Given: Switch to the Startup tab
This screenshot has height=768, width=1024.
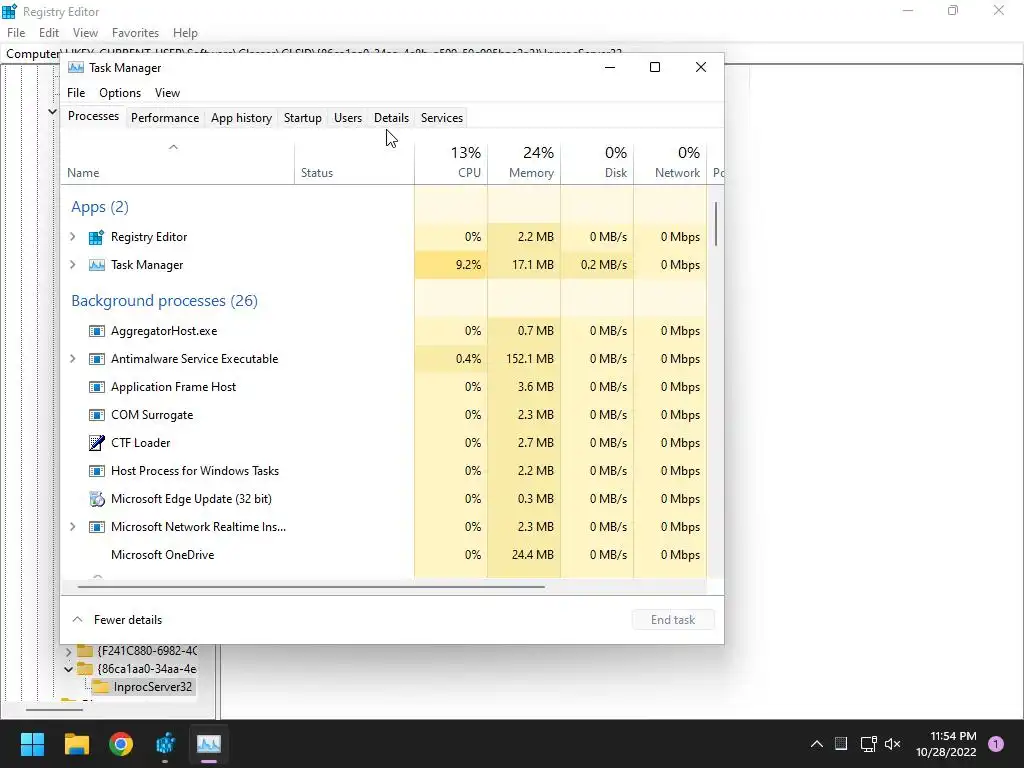Looking at the screenshot, I should (302, 118).
